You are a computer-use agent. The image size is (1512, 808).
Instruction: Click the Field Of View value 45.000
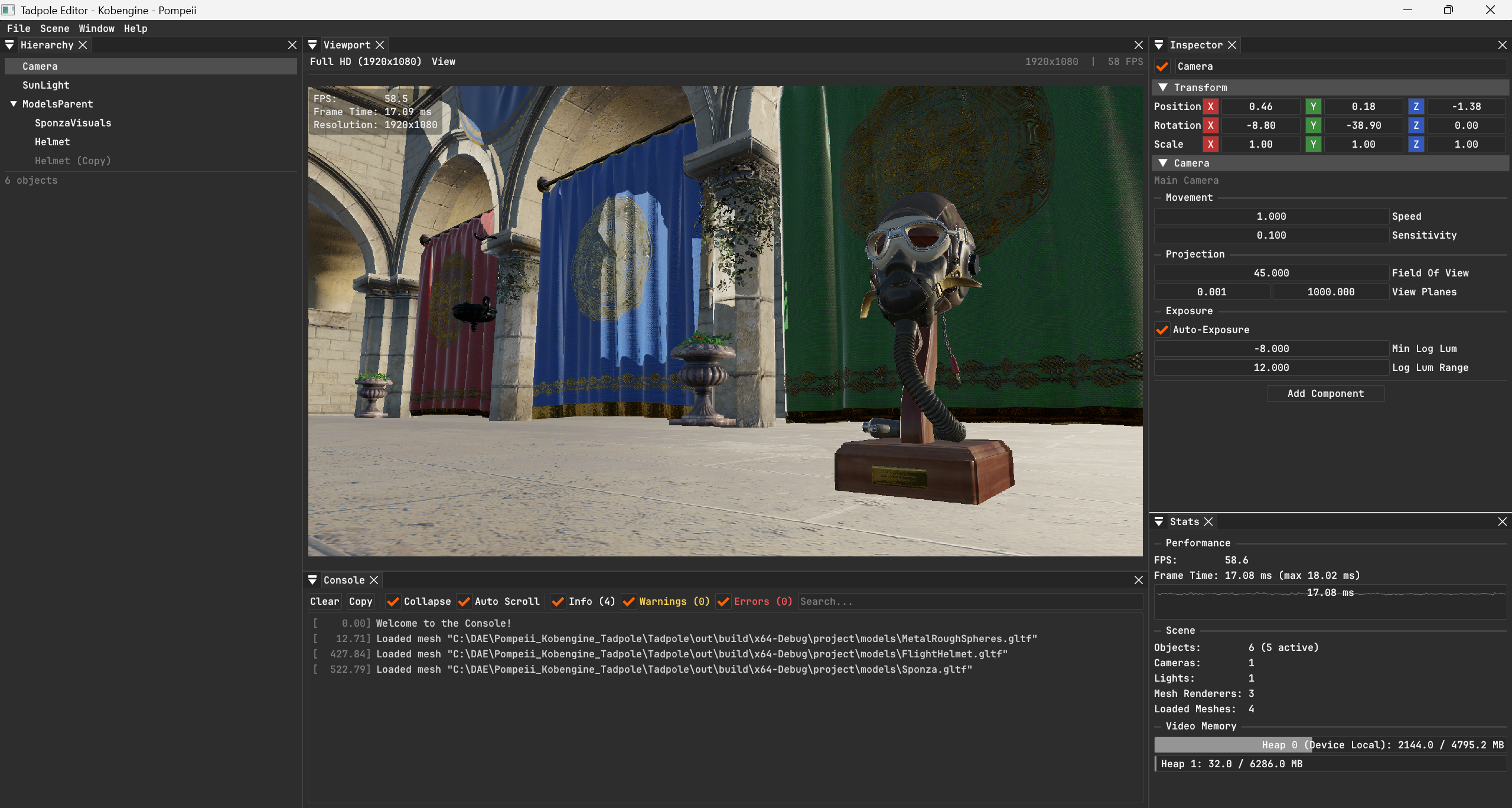(x=1271, y=273)
